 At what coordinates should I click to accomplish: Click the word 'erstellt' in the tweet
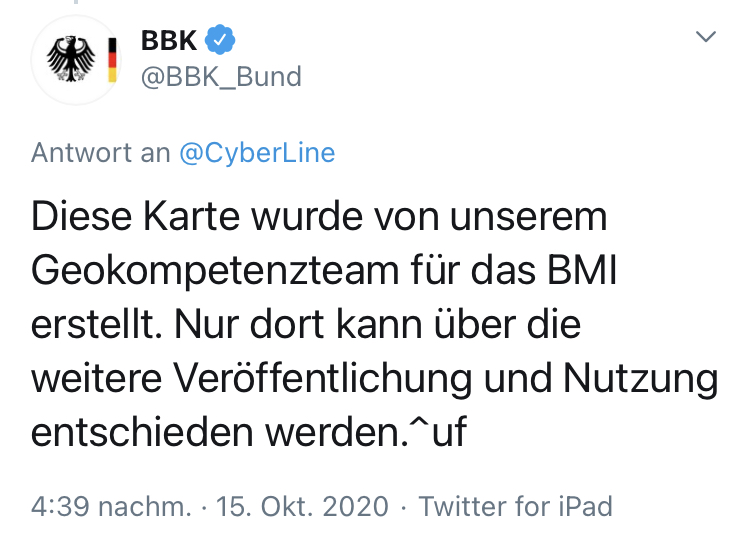coord(96,325)
